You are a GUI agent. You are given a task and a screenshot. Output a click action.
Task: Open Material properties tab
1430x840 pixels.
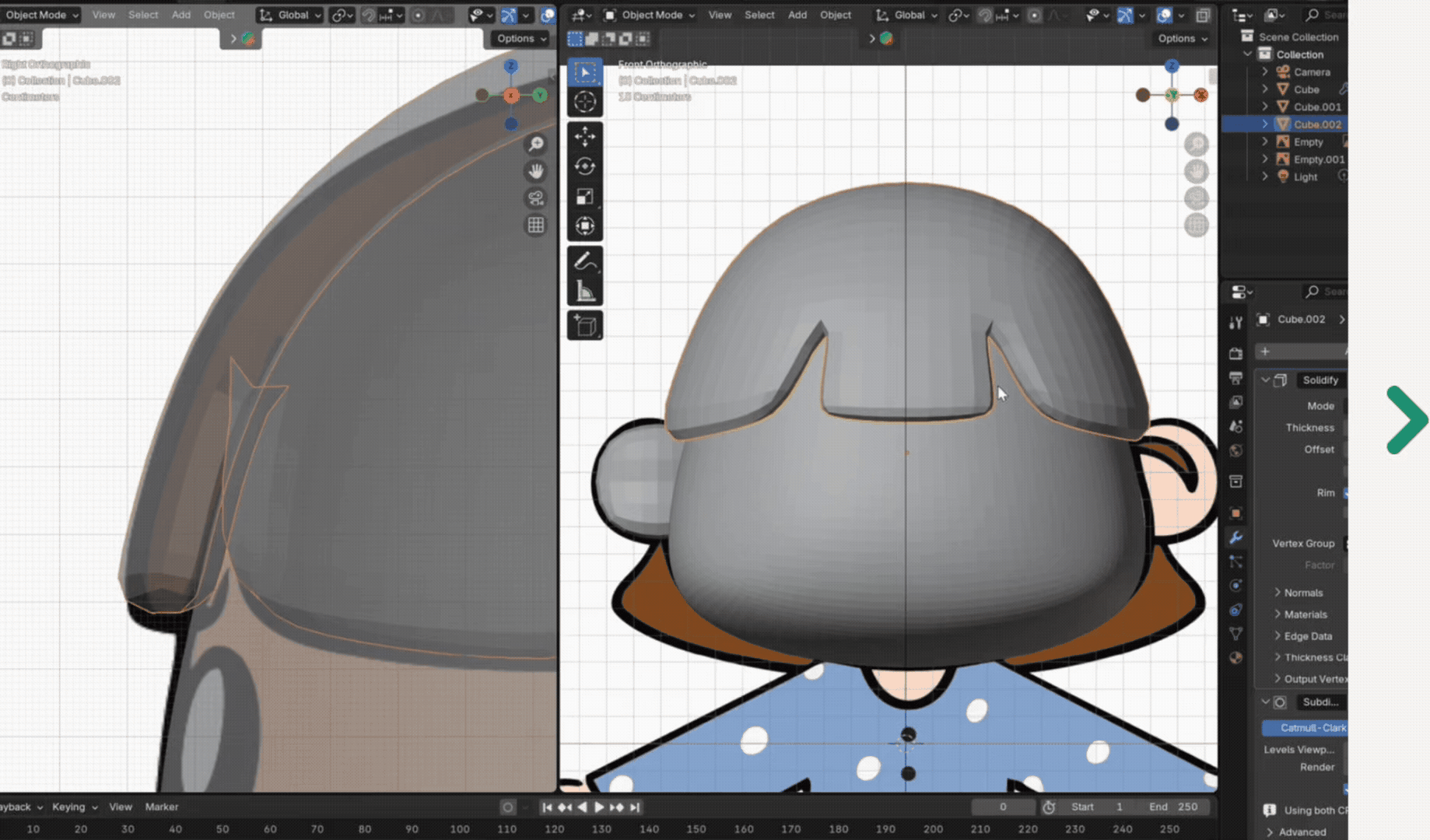click(1235, 658)
